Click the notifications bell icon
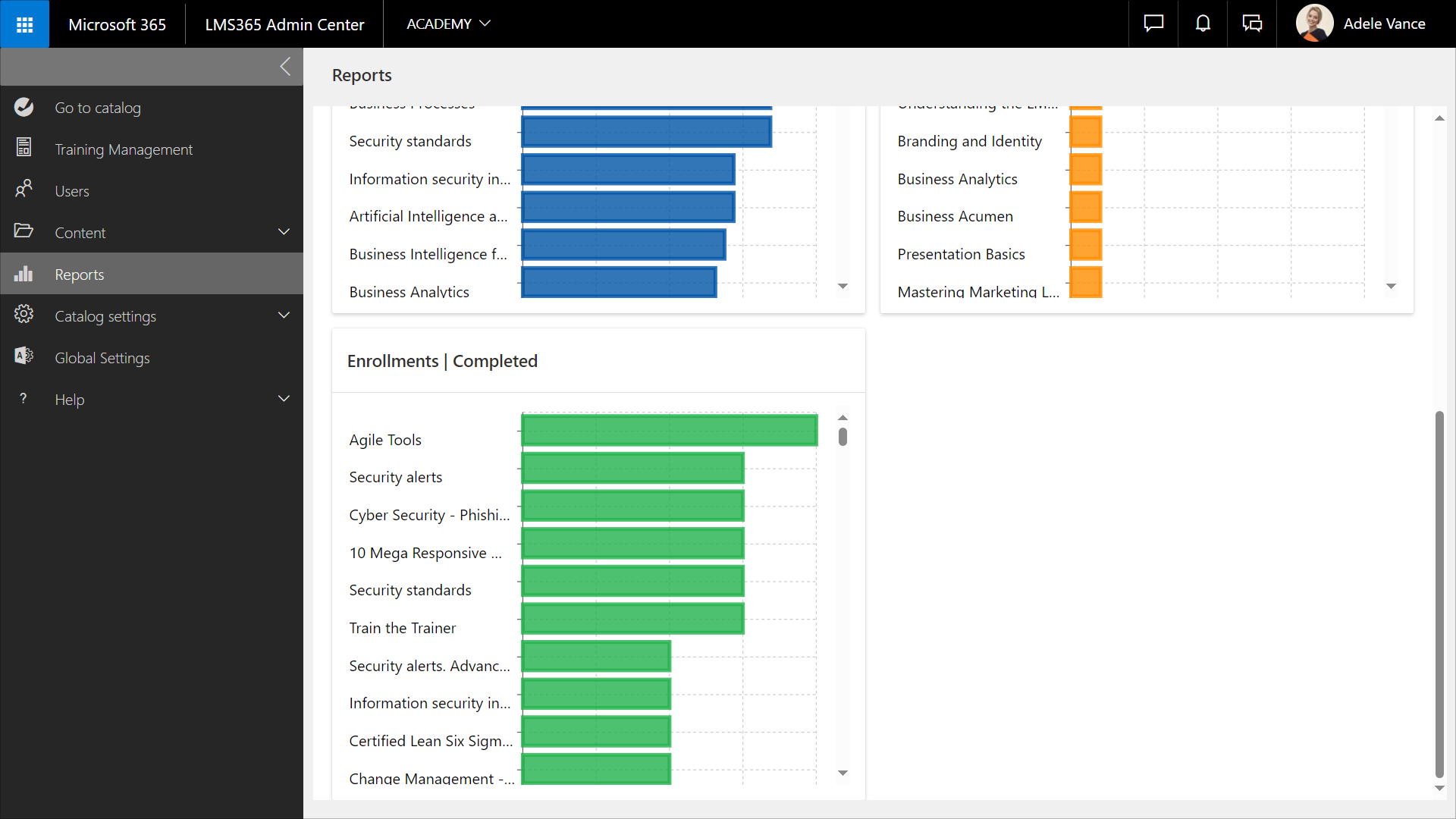 1203,24
